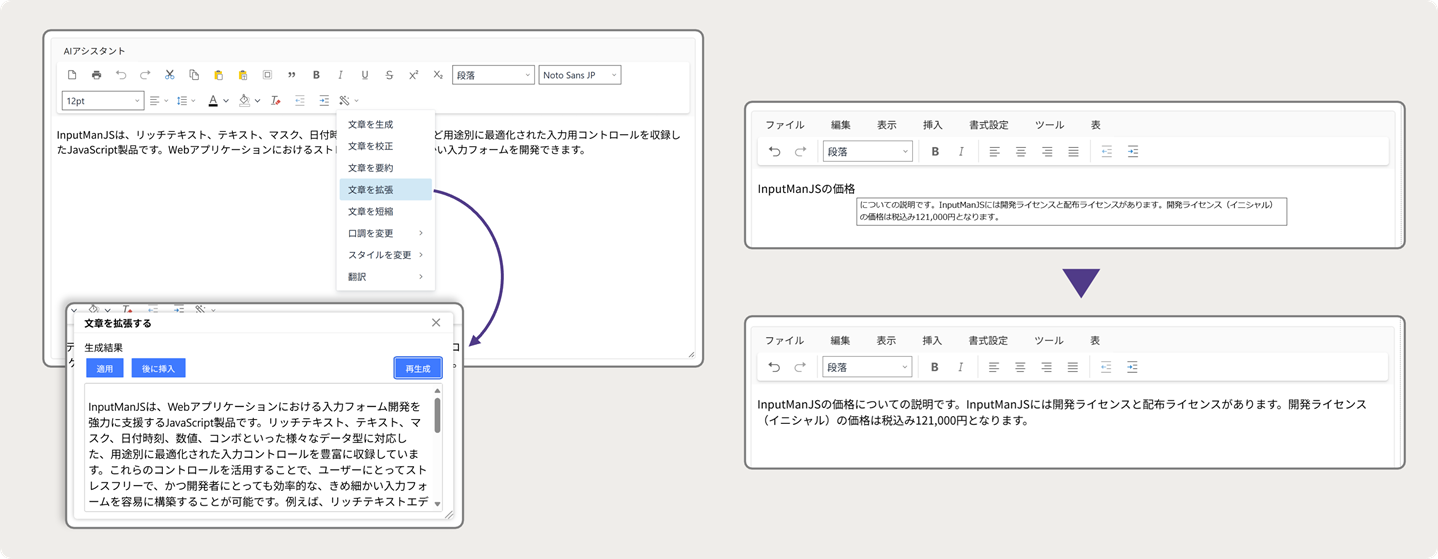
Task: Insert a blockquote with the quote icon
Action: [291, 75]
